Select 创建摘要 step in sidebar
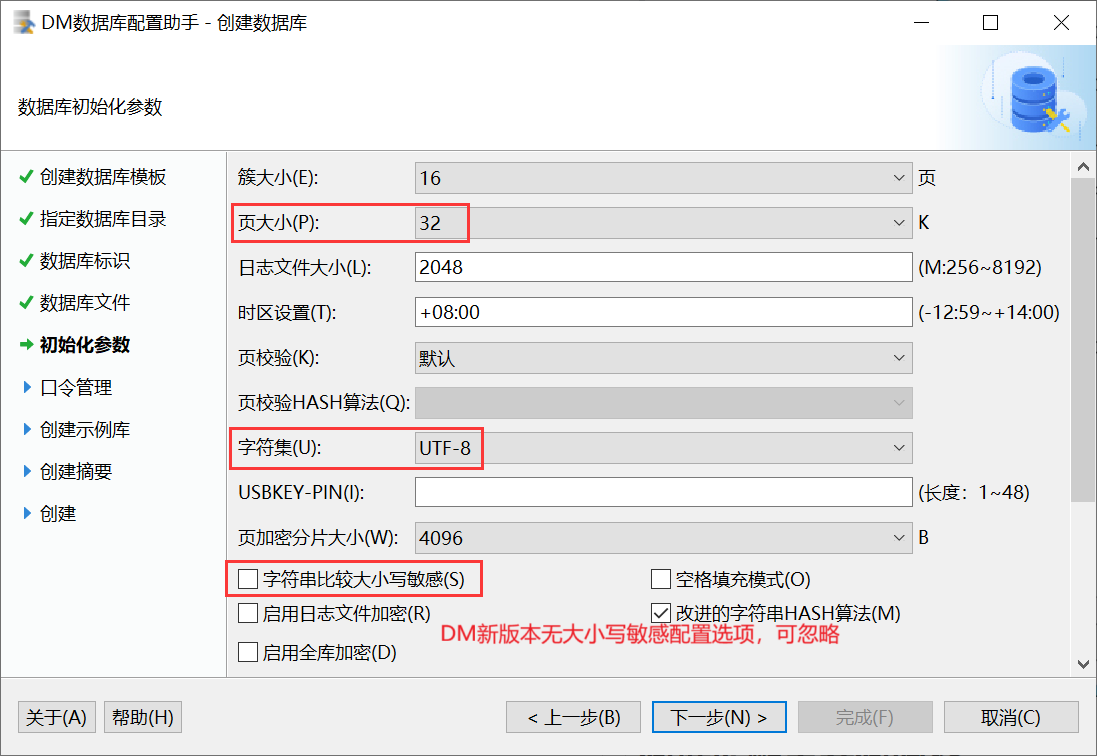1097x756 pixels. (76, 471)
